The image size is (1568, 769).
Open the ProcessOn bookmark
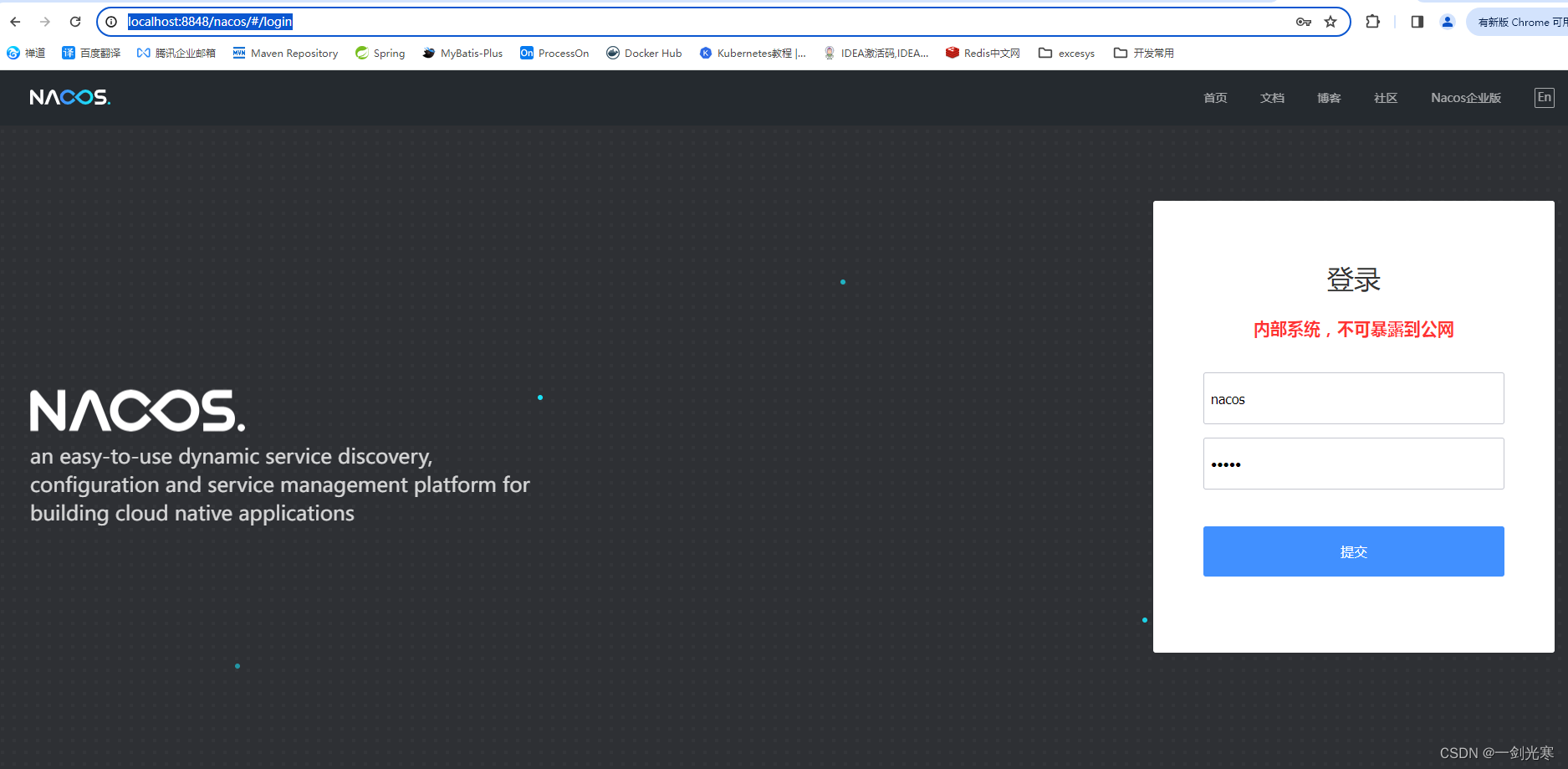[x=554, y=53]
